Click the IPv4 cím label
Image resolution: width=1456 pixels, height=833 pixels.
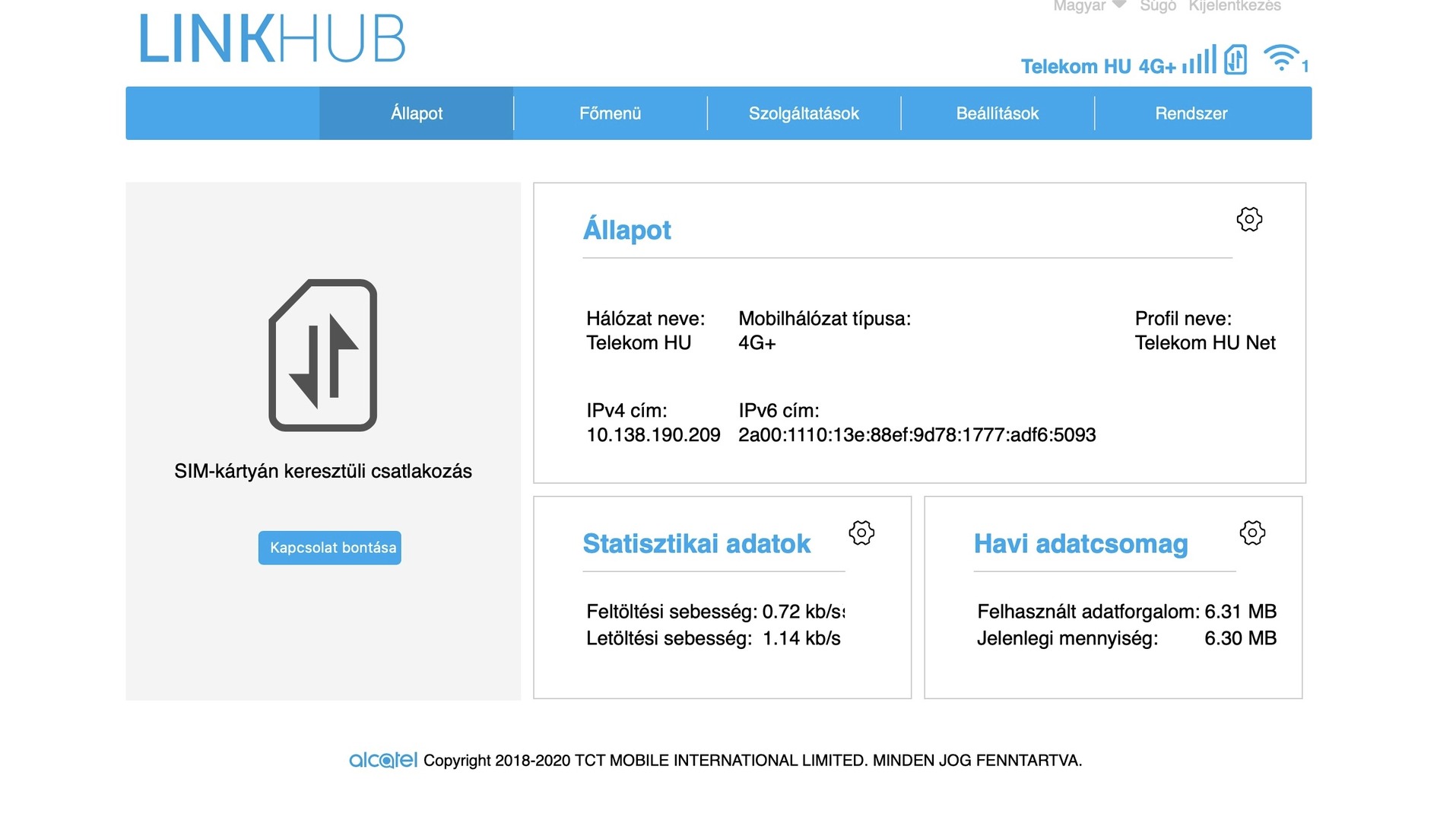click(626, 411)
